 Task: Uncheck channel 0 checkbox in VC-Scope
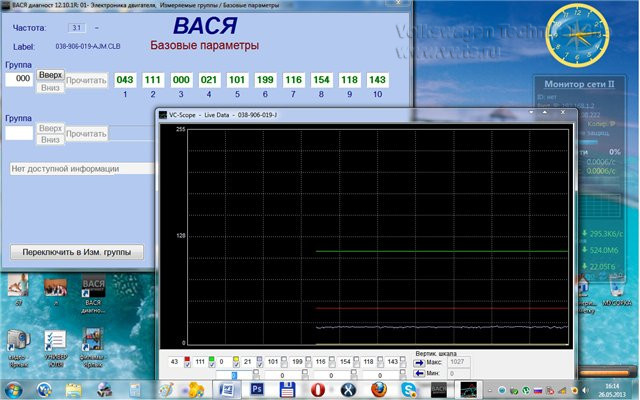(x=236, y=364)
